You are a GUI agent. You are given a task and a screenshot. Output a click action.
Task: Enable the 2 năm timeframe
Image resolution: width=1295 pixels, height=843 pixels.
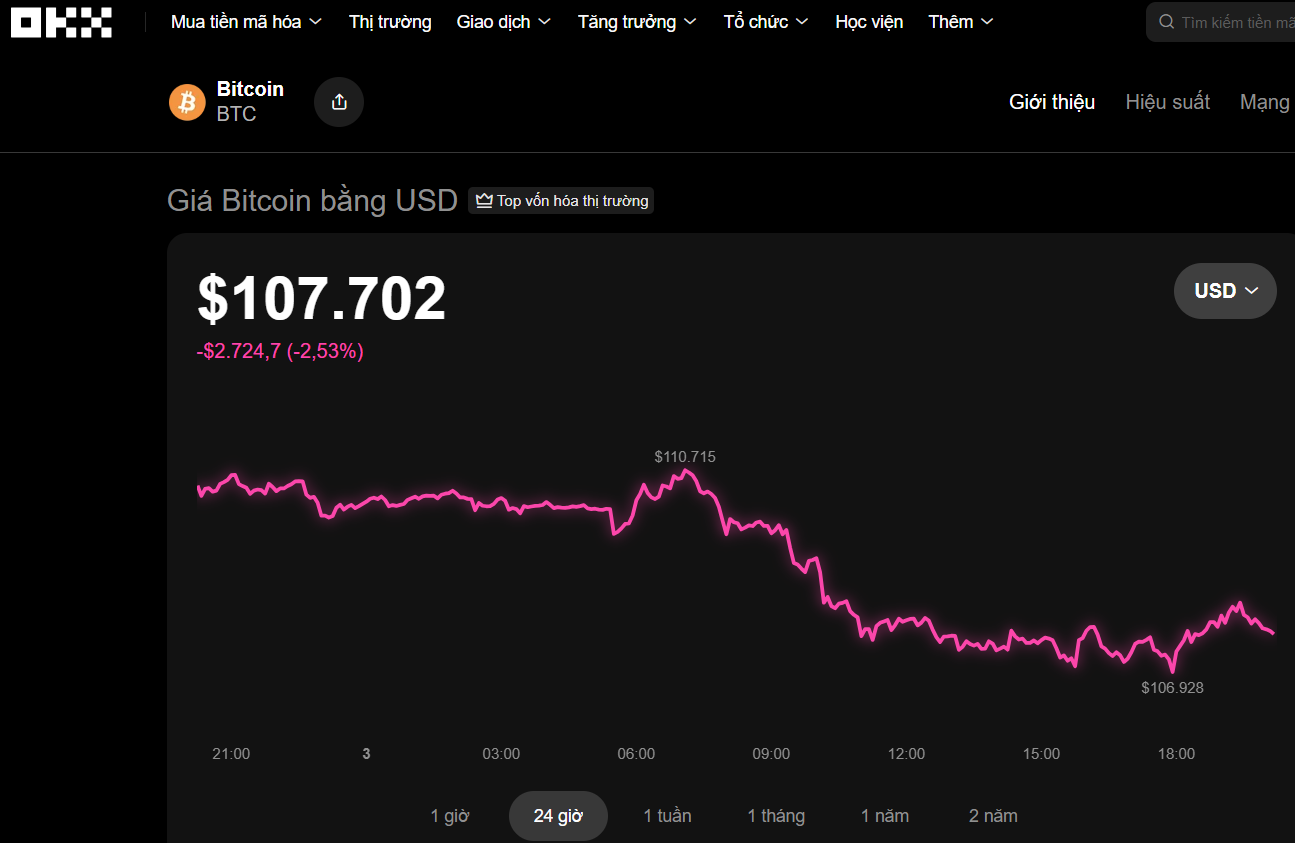point(993,815)
